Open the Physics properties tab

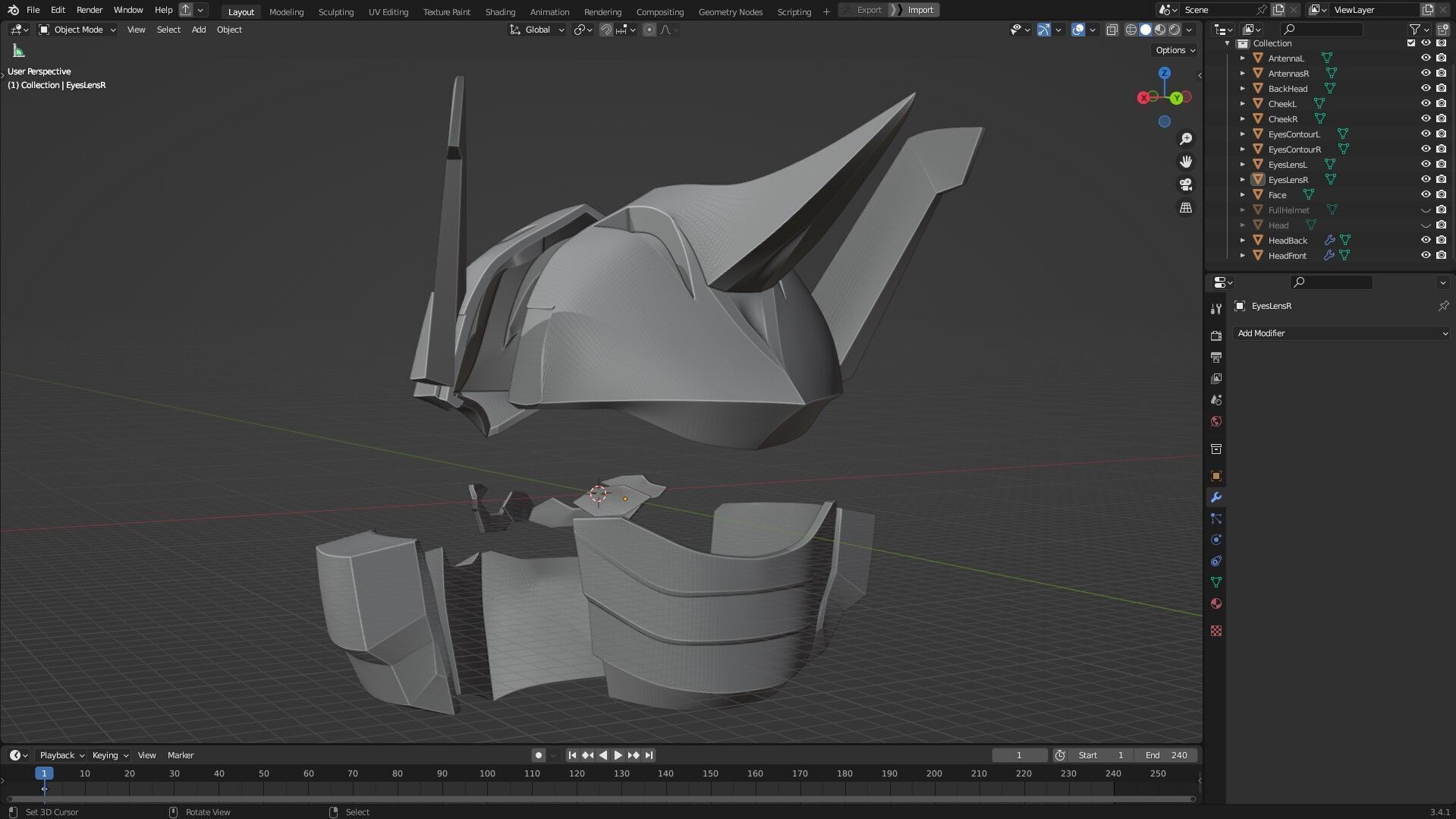pyautogui.click(x=1215, y=540)
